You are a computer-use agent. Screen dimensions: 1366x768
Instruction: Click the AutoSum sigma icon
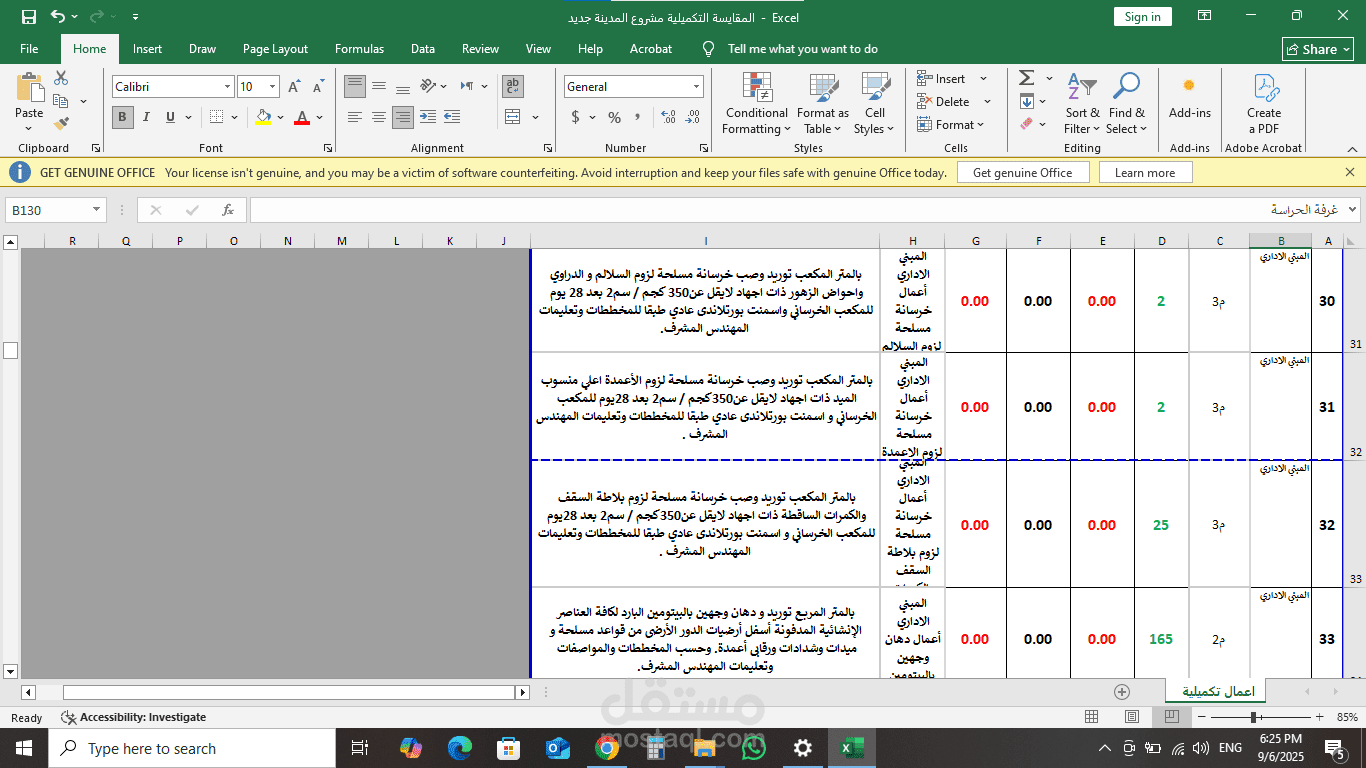[1026, 78]
